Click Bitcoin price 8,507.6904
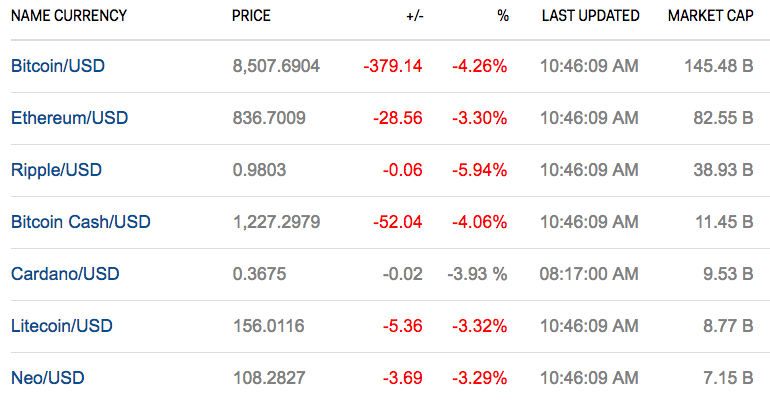This screenshot has height=404, width=770. pyautogui.click(x=276, y=66)
